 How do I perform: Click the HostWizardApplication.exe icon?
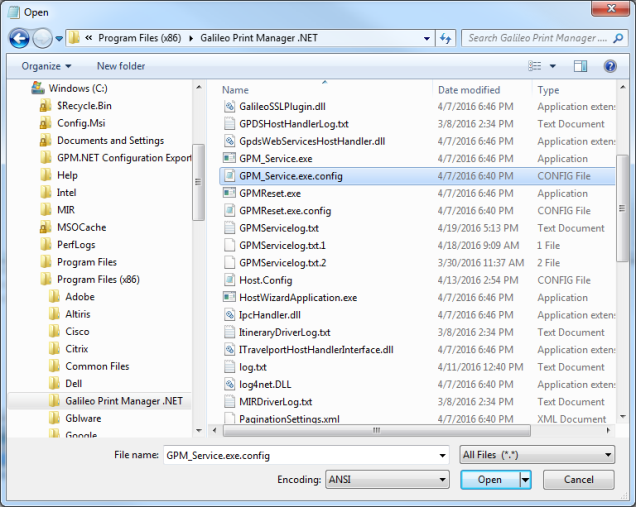point(229,297)
